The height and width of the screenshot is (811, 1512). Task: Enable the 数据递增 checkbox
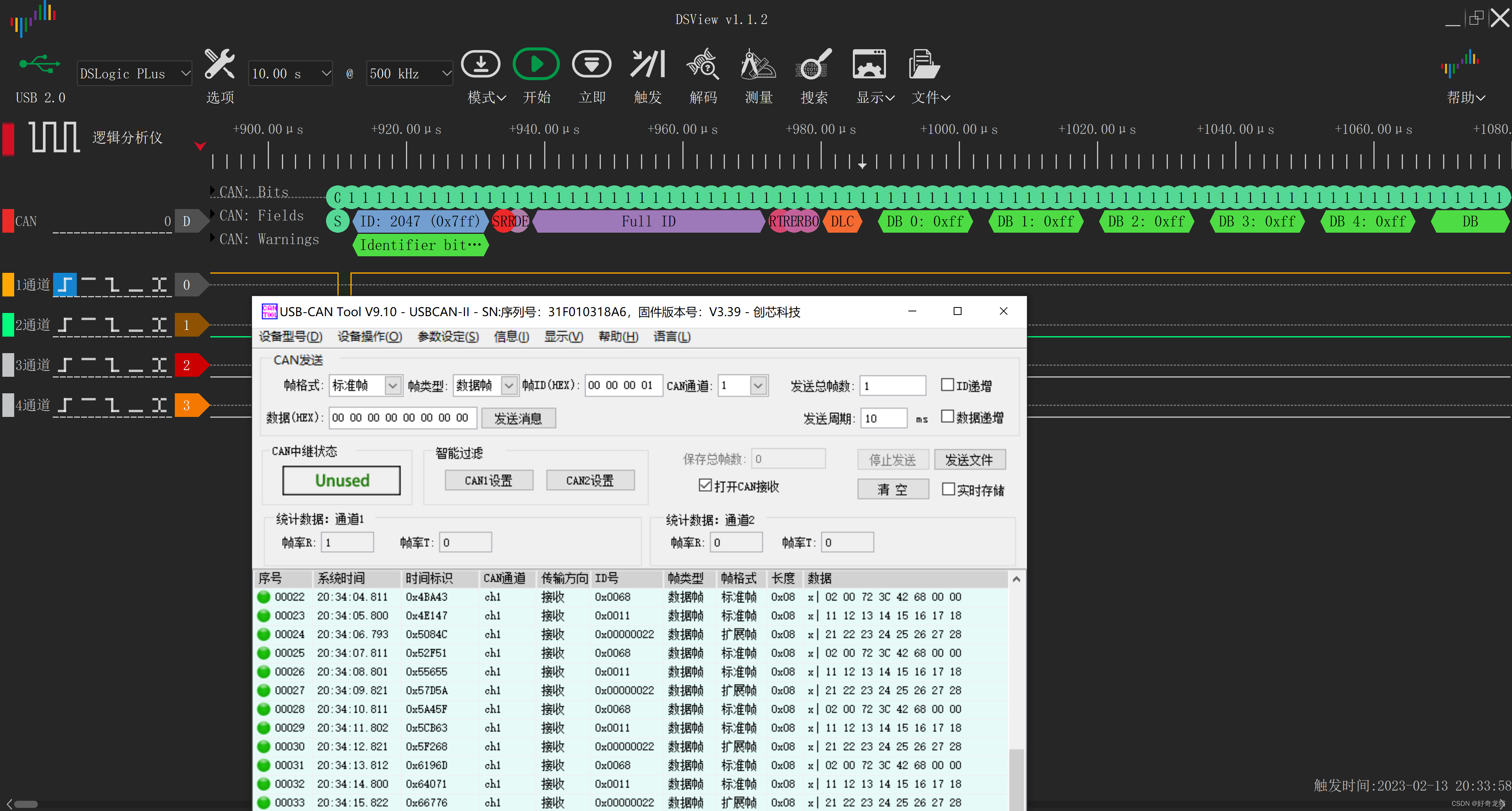948,417
